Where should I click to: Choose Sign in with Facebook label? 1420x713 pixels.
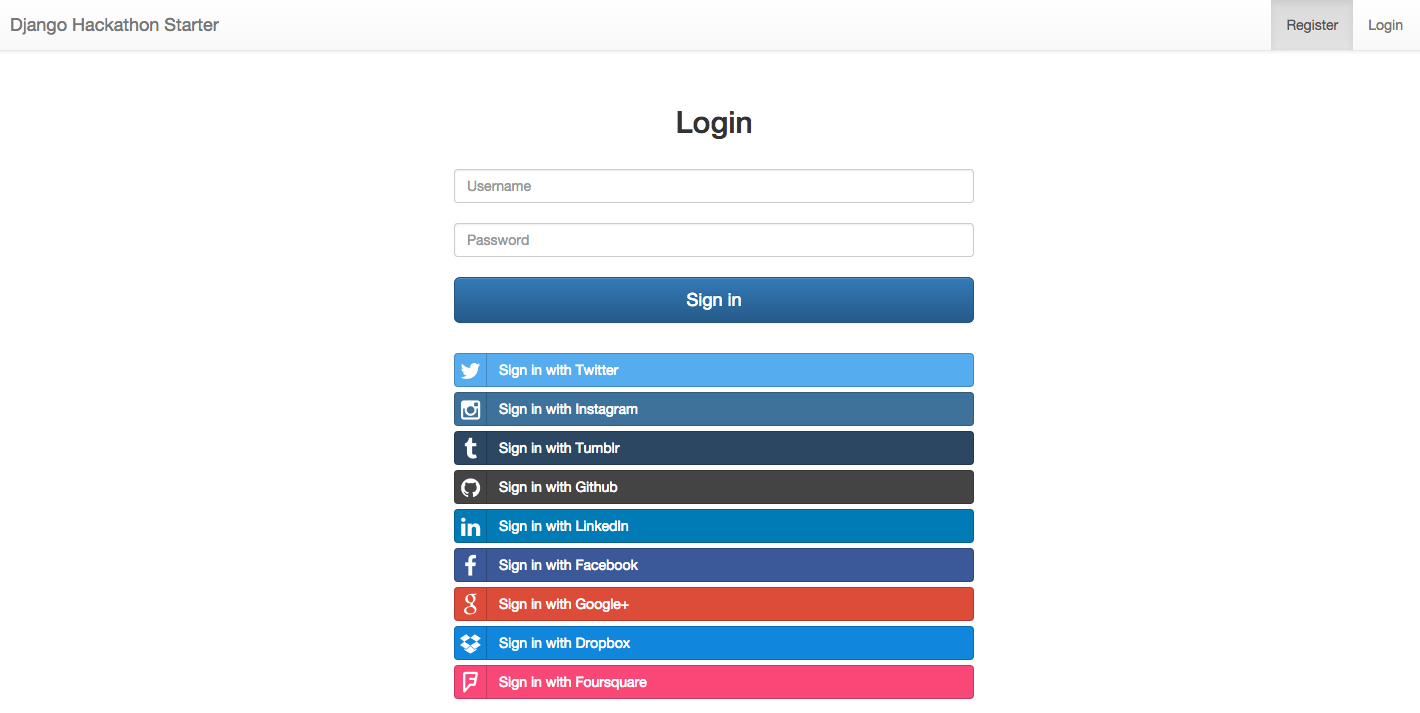[568, 565]
